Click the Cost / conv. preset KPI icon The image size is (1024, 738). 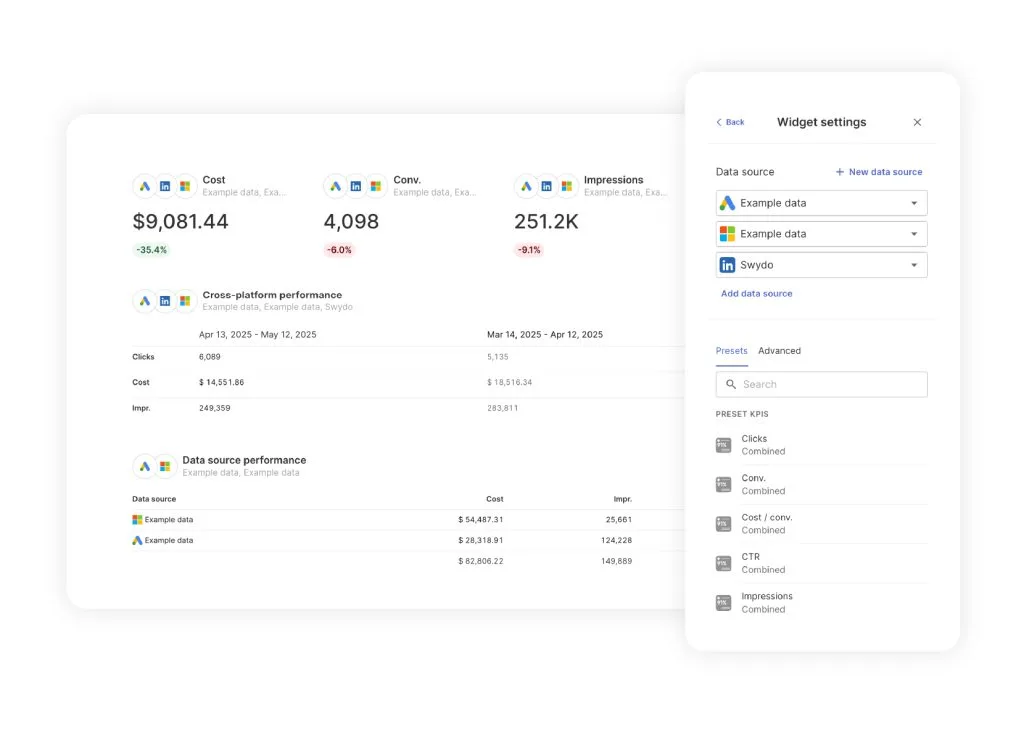724,523
